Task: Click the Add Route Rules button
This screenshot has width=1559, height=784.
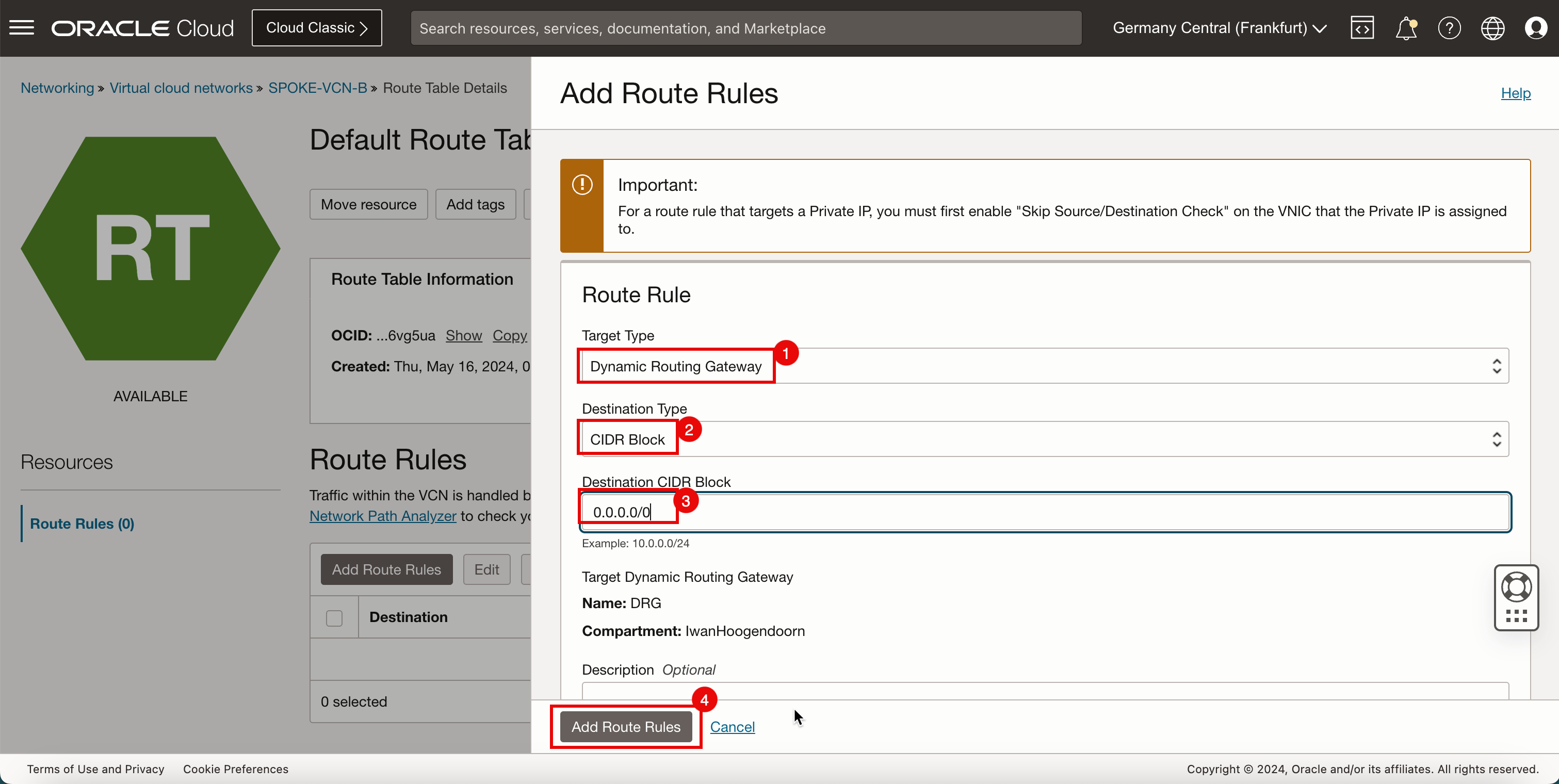Action: pyautogui.click(x=625, y=727)
